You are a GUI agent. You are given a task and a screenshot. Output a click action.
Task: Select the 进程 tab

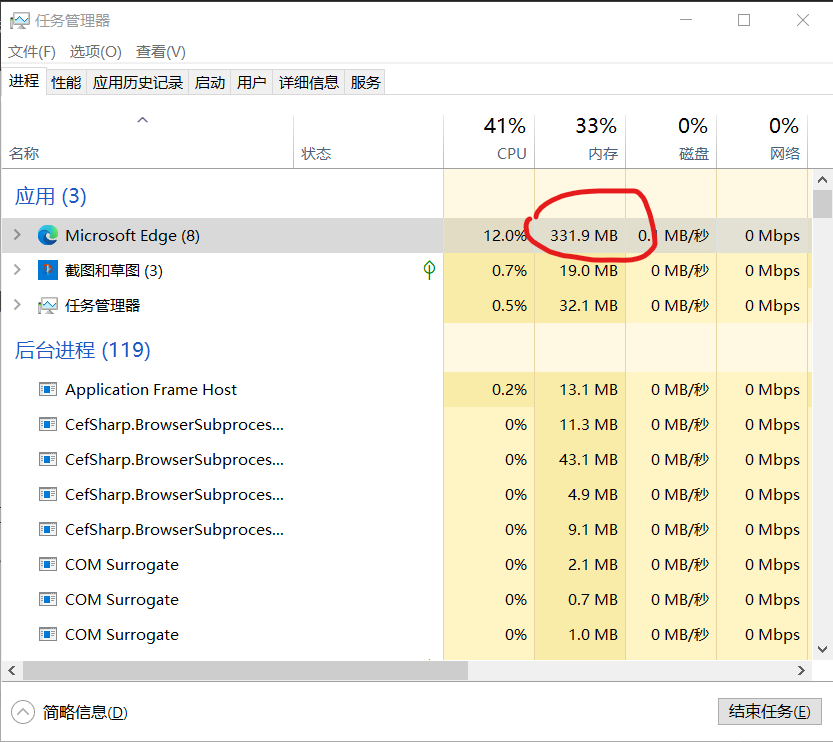click(24, 81)
